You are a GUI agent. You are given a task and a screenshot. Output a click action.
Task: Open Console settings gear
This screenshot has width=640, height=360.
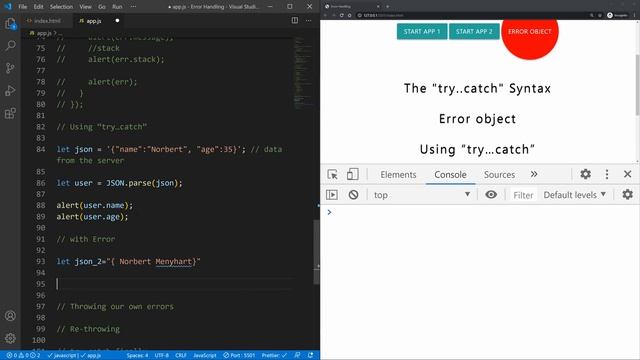click(627, 194)
